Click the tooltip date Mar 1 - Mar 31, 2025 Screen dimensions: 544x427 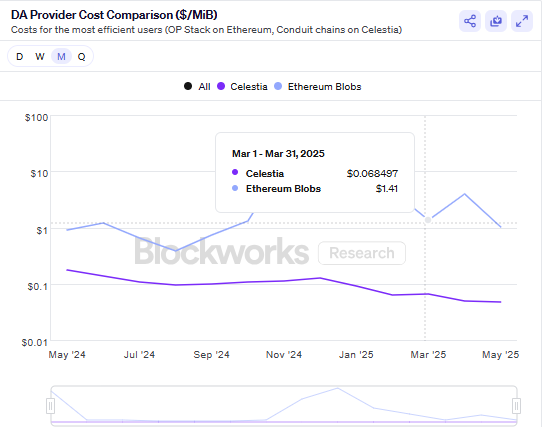[x=278, y=154]
